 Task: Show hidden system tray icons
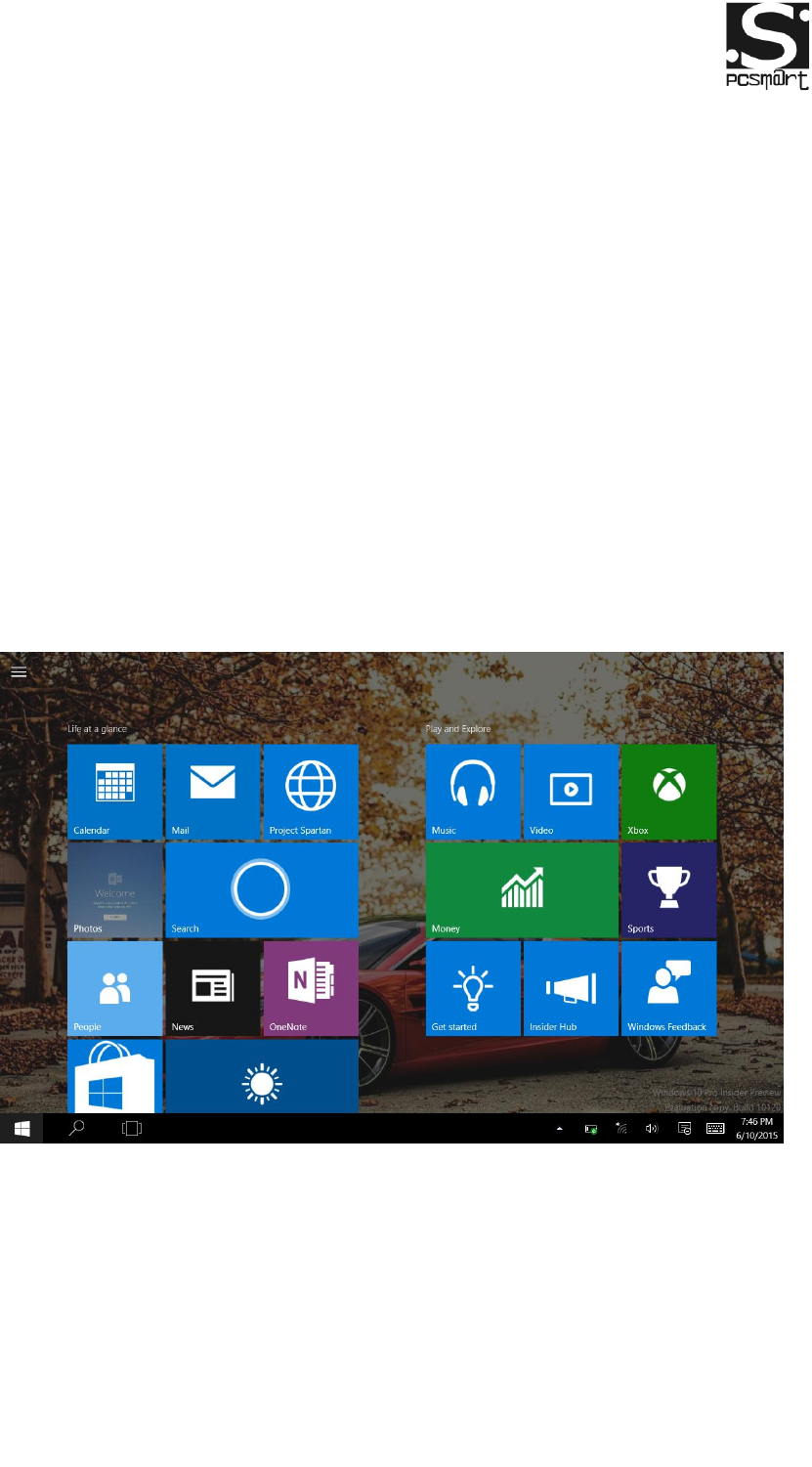(x=560, y=1129)
